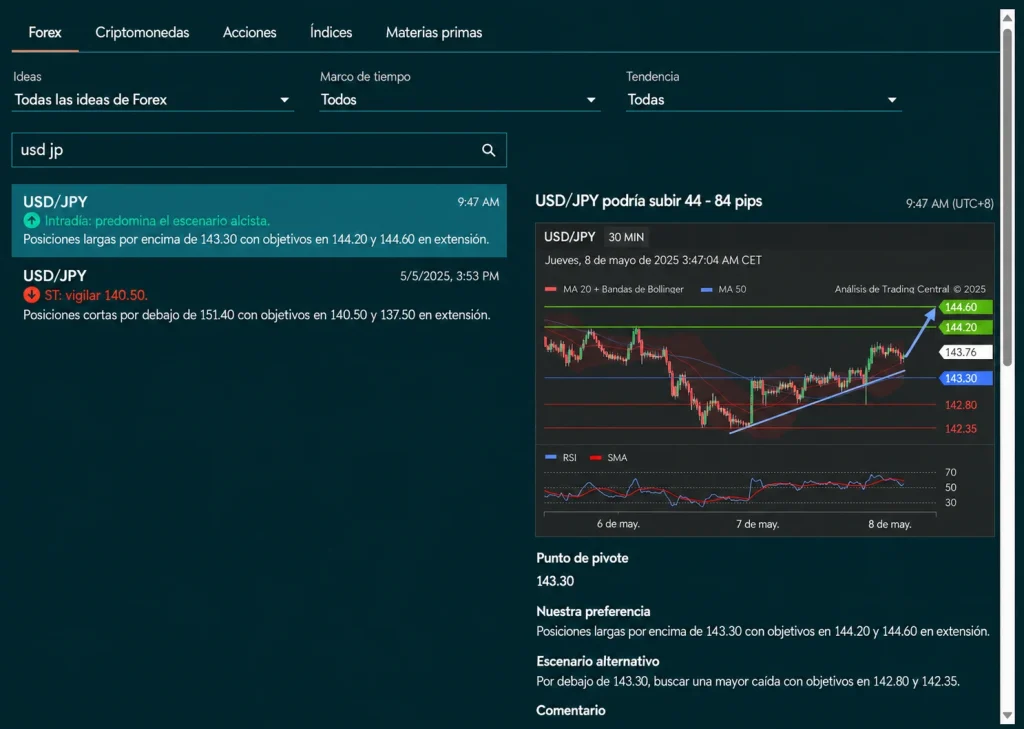Click the 144.20 green target label
1024x729 pixels.
965,327
